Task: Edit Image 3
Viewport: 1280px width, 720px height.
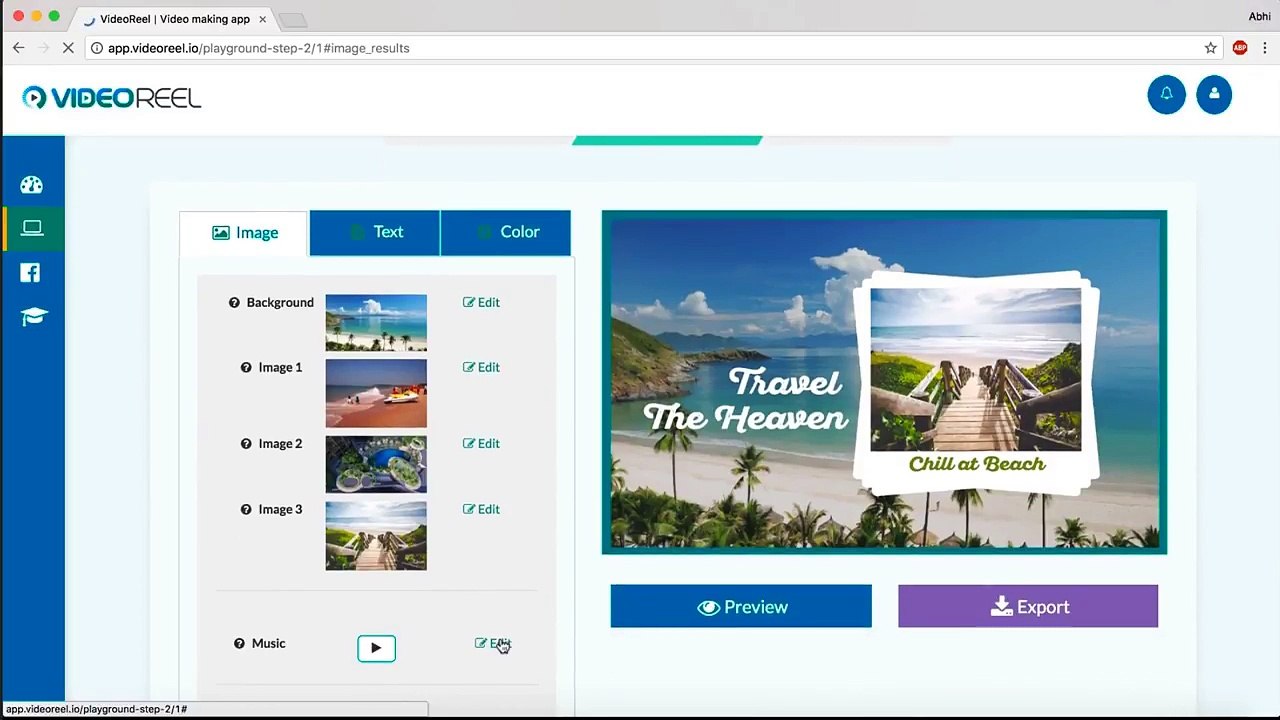Action: [x=481, y=509]
